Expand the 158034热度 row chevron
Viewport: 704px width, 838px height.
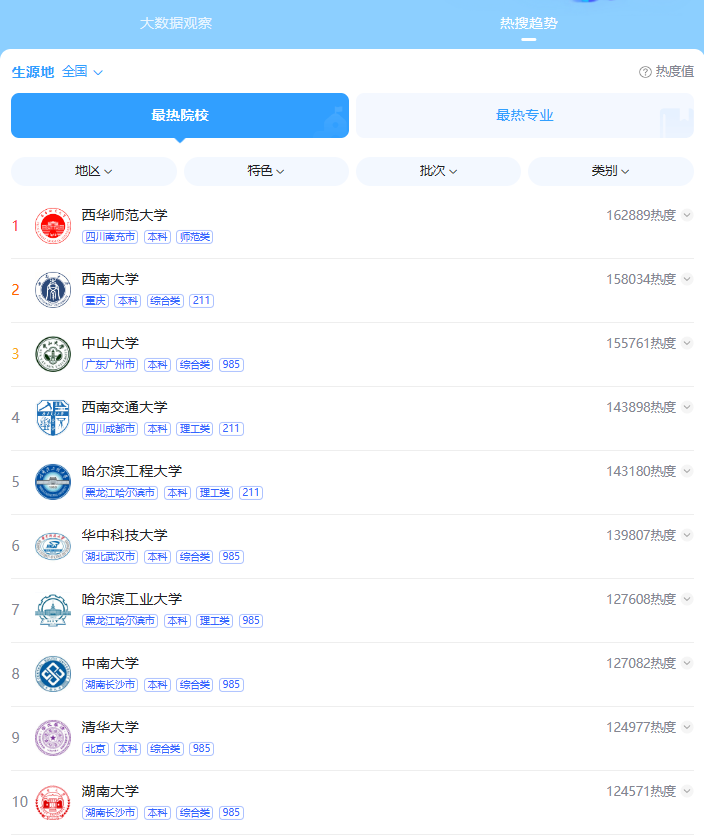click(687, 279)
